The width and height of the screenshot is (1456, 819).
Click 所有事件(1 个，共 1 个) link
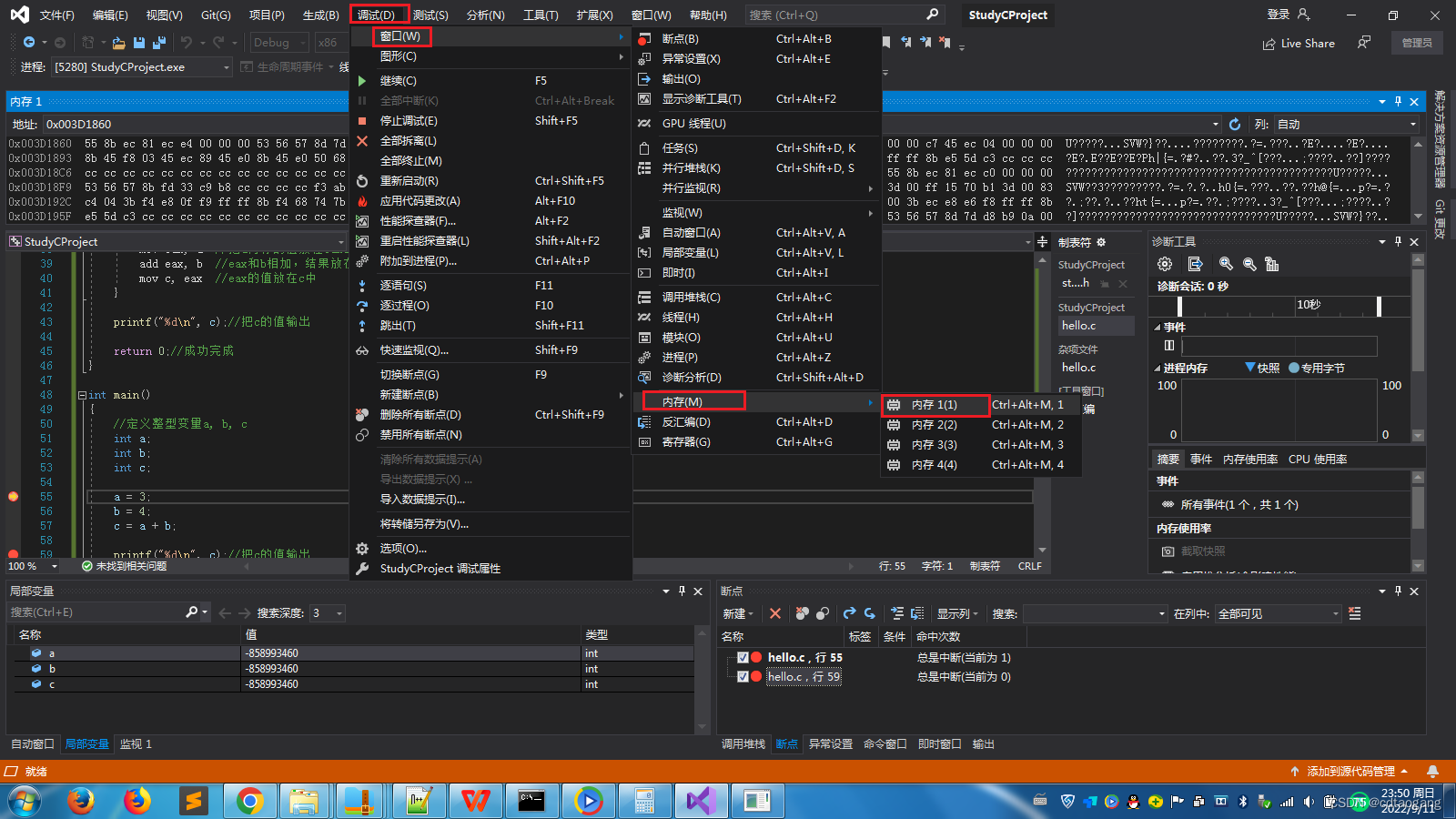1239,505
